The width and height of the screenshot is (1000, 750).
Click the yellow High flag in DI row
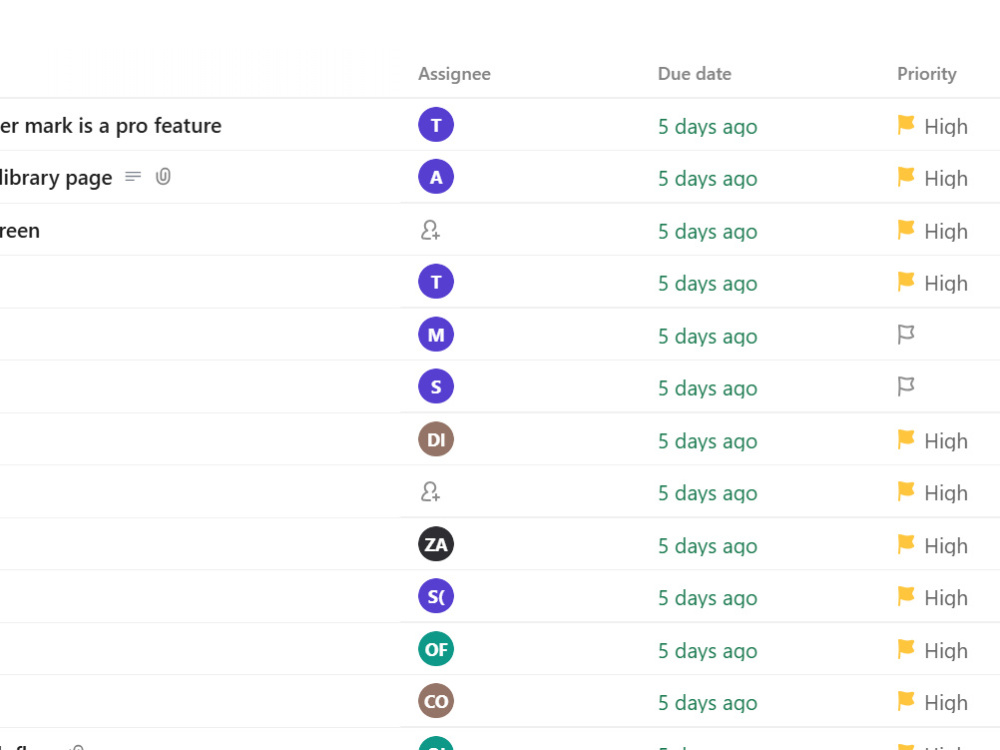click(x=906, y=439)
